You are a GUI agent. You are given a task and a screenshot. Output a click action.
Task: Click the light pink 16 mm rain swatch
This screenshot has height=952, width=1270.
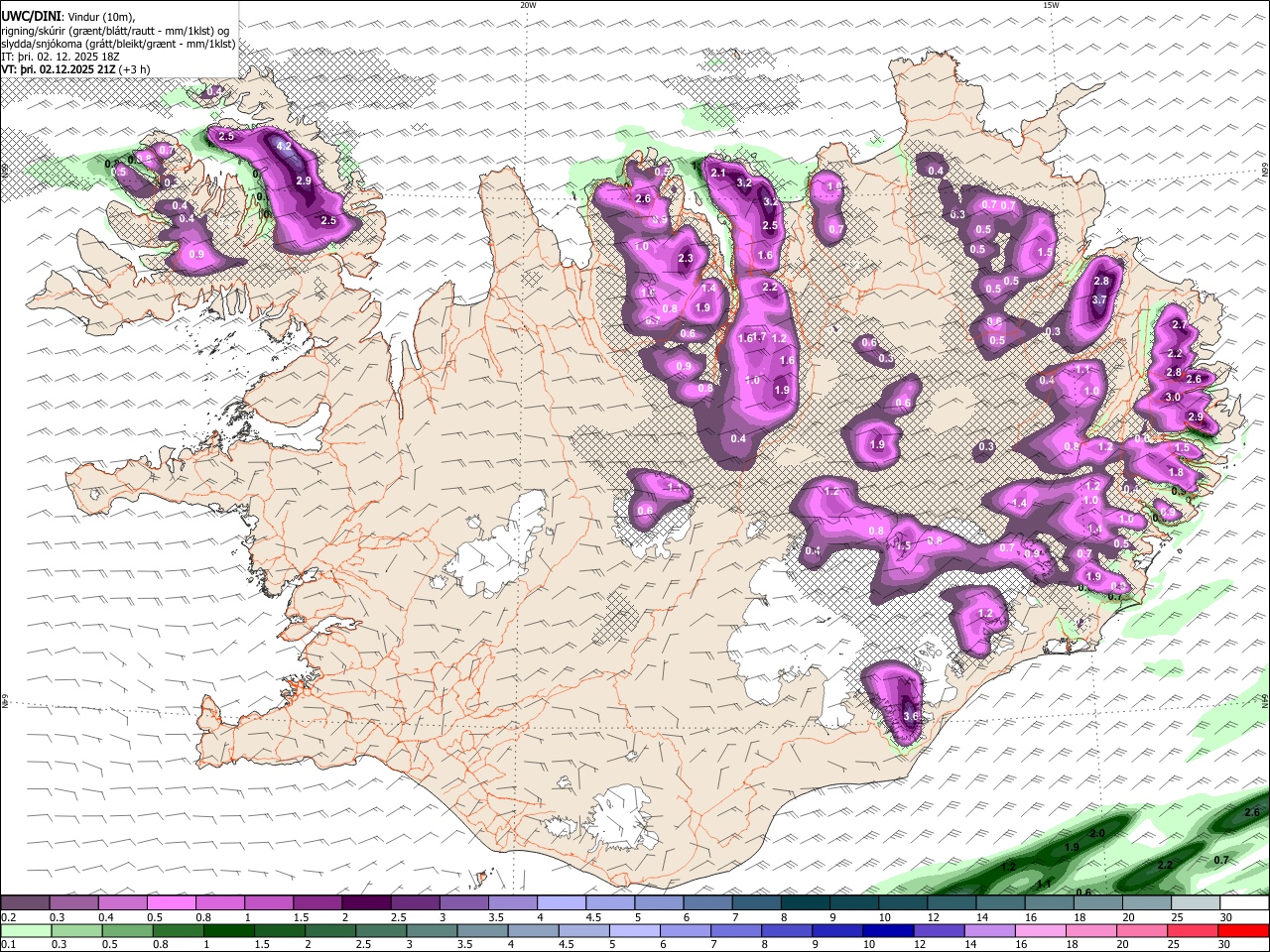1041,930
